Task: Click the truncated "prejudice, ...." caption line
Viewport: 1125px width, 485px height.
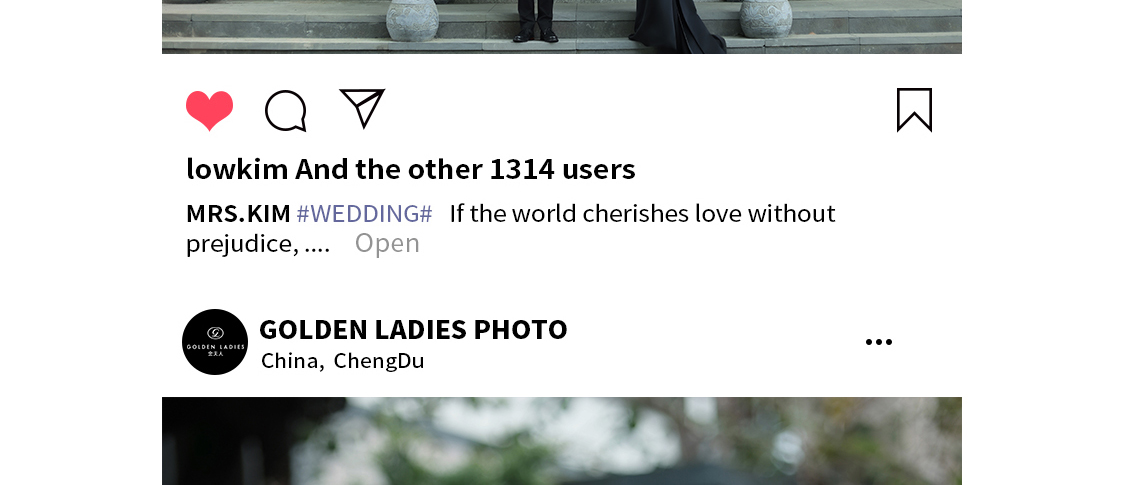Action: [258, 244]
